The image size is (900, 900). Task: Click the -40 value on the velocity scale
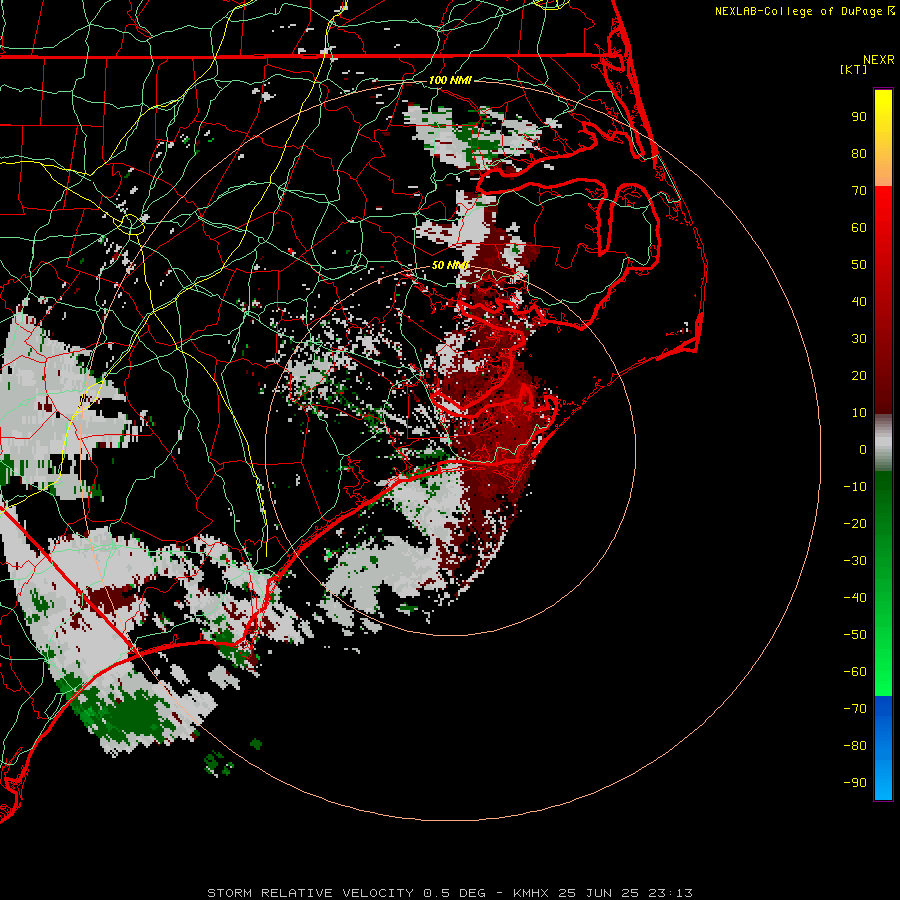[x=855, y=598]
